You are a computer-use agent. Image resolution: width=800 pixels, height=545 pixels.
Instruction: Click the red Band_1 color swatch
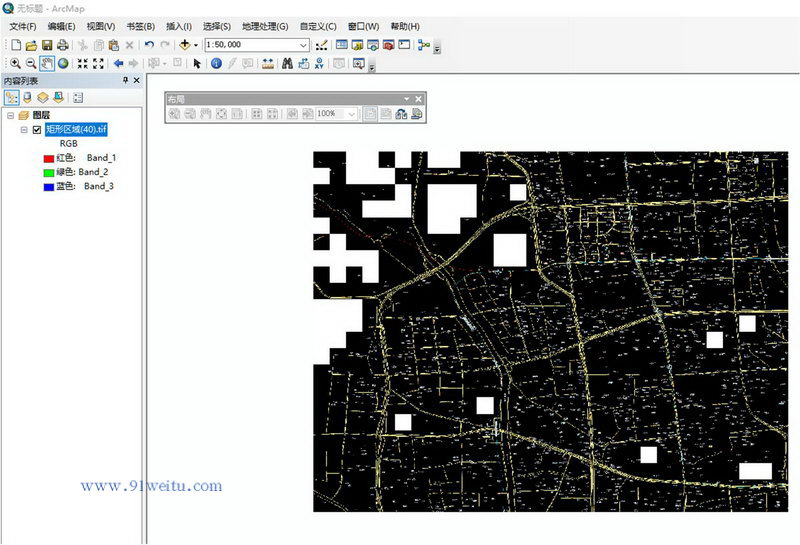pos(48,158)
